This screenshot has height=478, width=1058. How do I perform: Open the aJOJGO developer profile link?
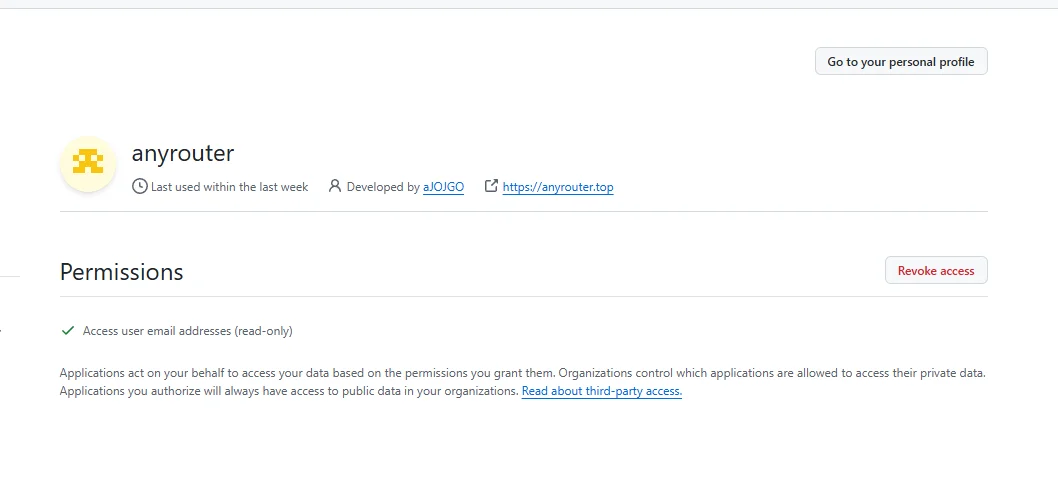pos(443,187)
